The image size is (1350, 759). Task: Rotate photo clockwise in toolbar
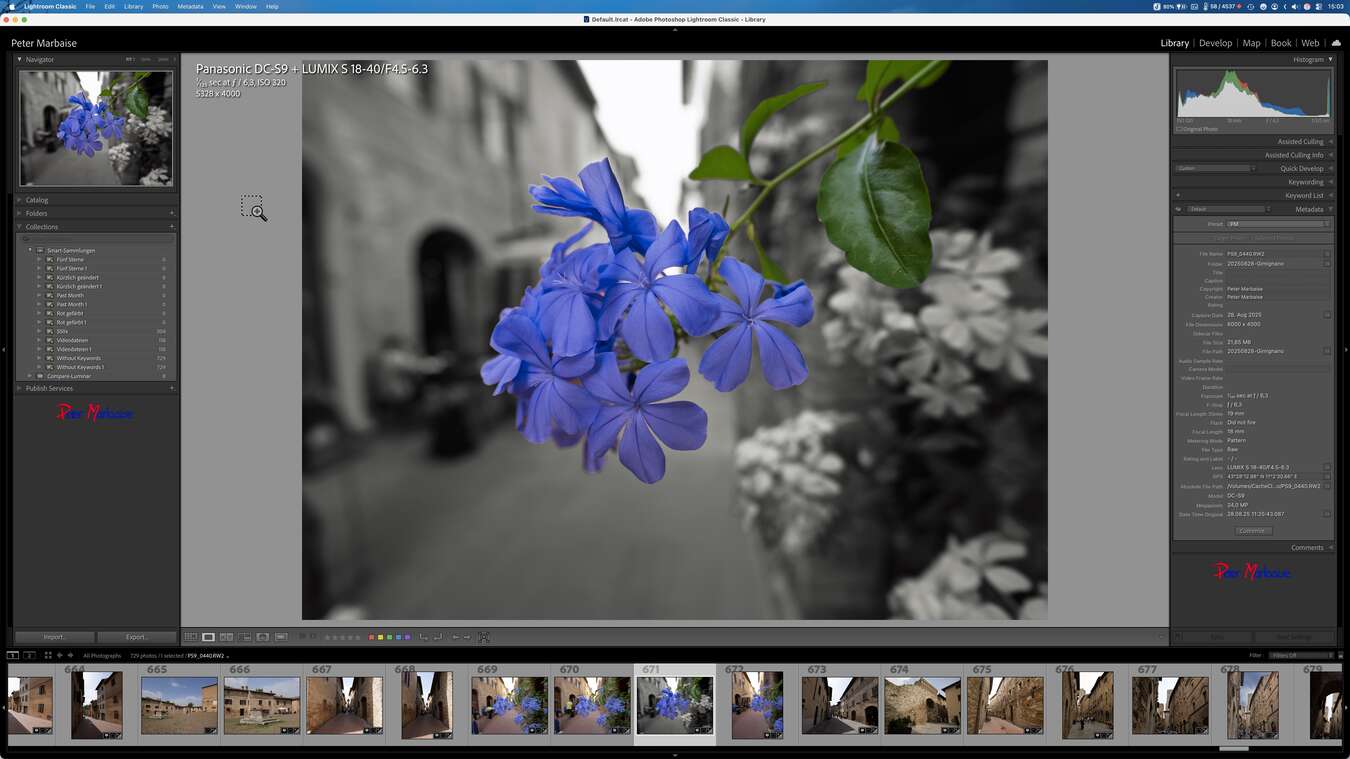tap(437, 637)
